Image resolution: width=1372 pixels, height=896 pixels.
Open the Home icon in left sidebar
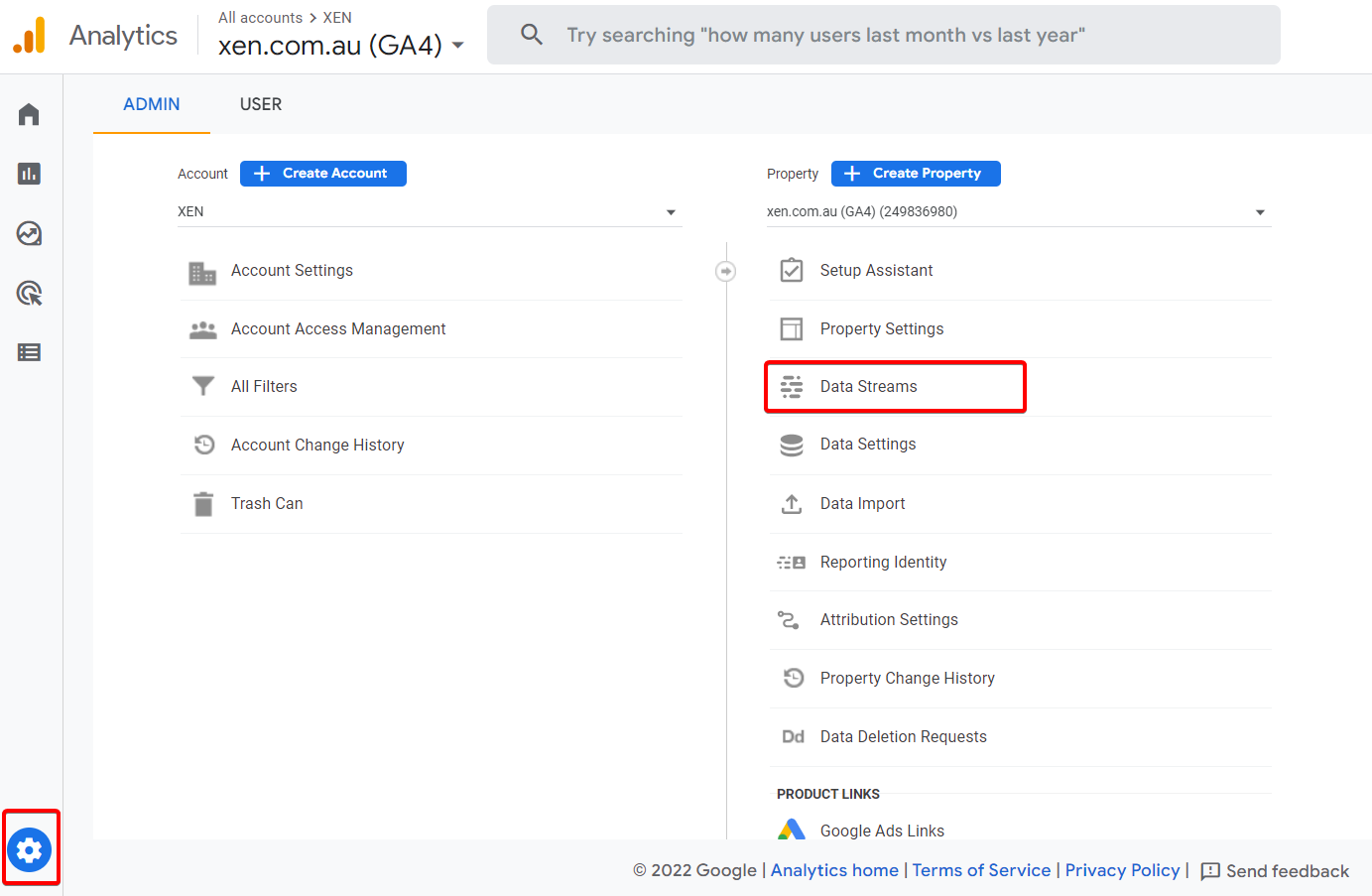pyautogui.click(x=29, y=114)
